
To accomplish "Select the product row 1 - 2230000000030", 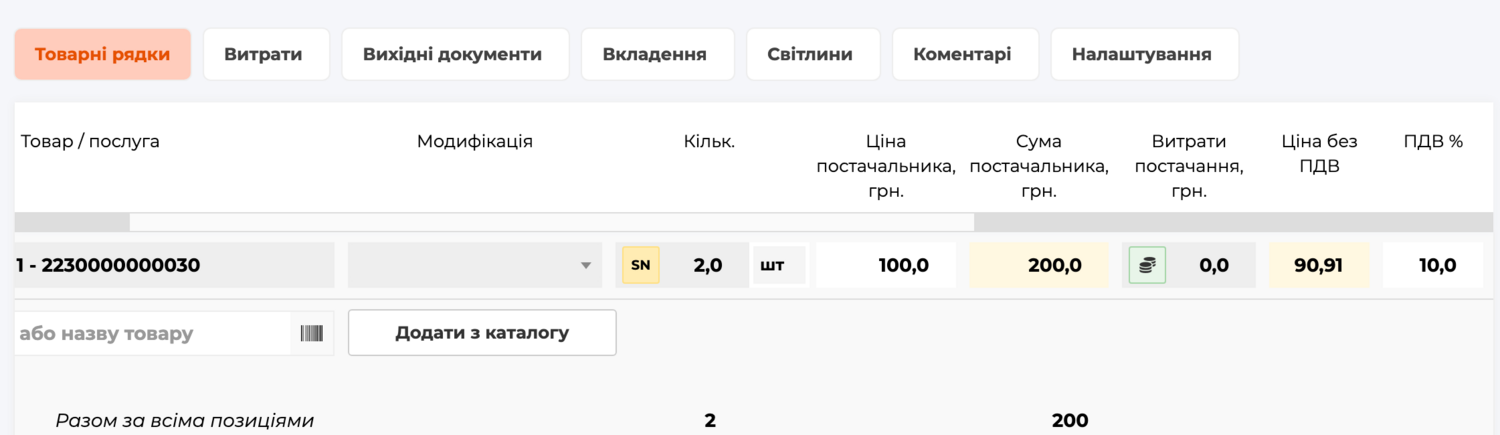I will coord(174,265).
